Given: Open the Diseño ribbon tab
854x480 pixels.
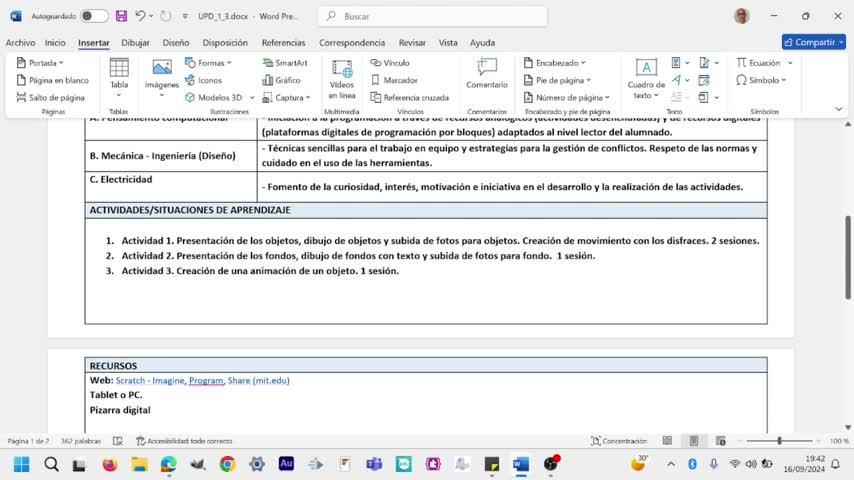Looking at the screenshot, I should (176, 43).
